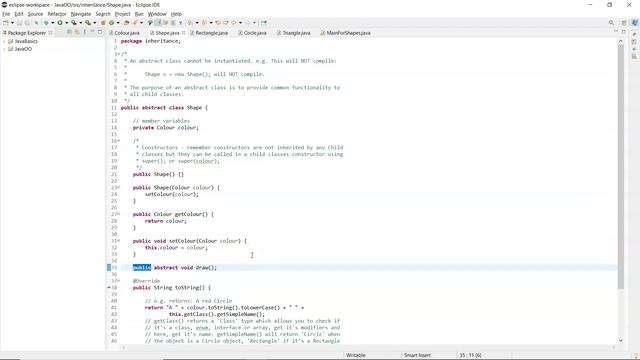Toggle Pin Editor toolbar button
The width and height of the screenshot is (640, 360).
pos(264,23)
